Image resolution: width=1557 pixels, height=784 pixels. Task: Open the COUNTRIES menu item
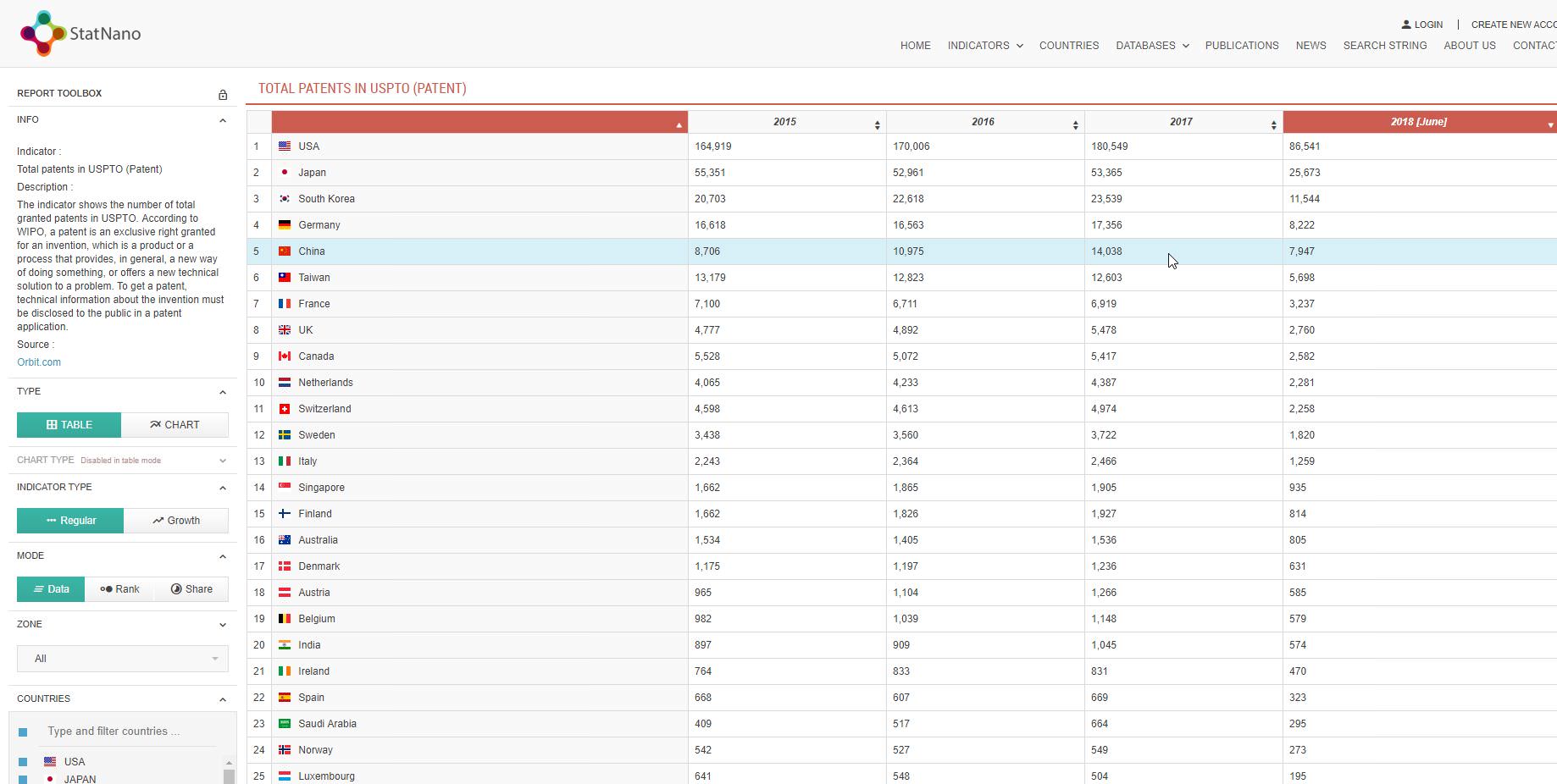click(1069, 46)
